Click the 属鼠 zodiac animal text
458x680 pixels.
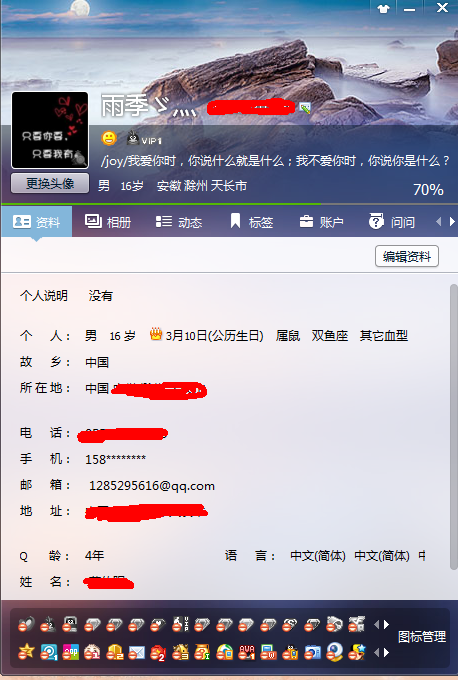click(x=288, y=336)
